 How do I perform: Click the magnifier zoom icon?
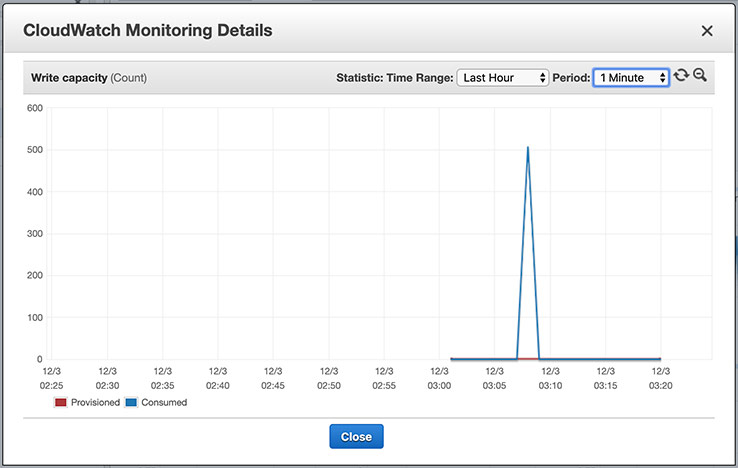(700, 75)
